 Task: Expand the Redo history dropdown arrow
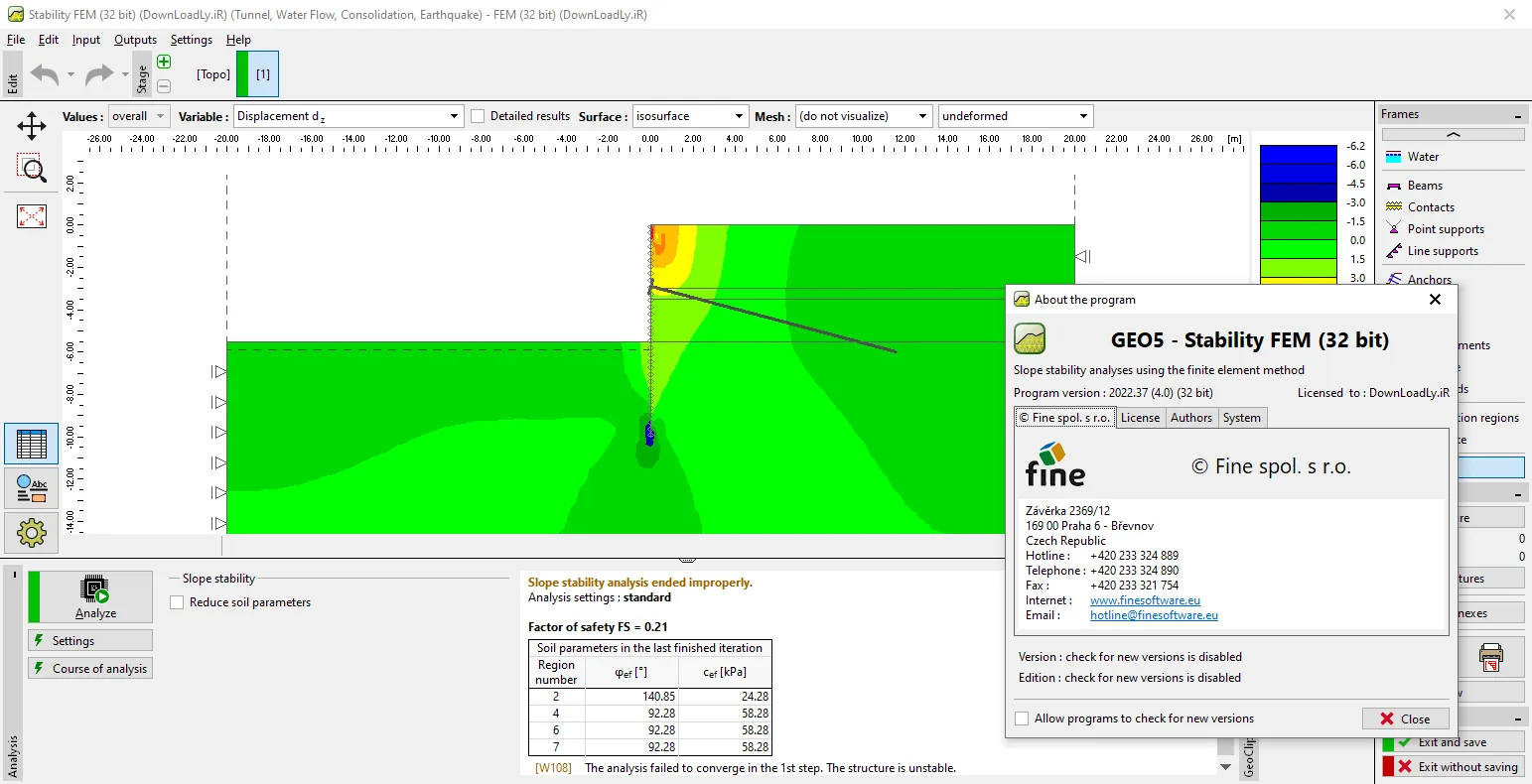click(x=125, y=74)
